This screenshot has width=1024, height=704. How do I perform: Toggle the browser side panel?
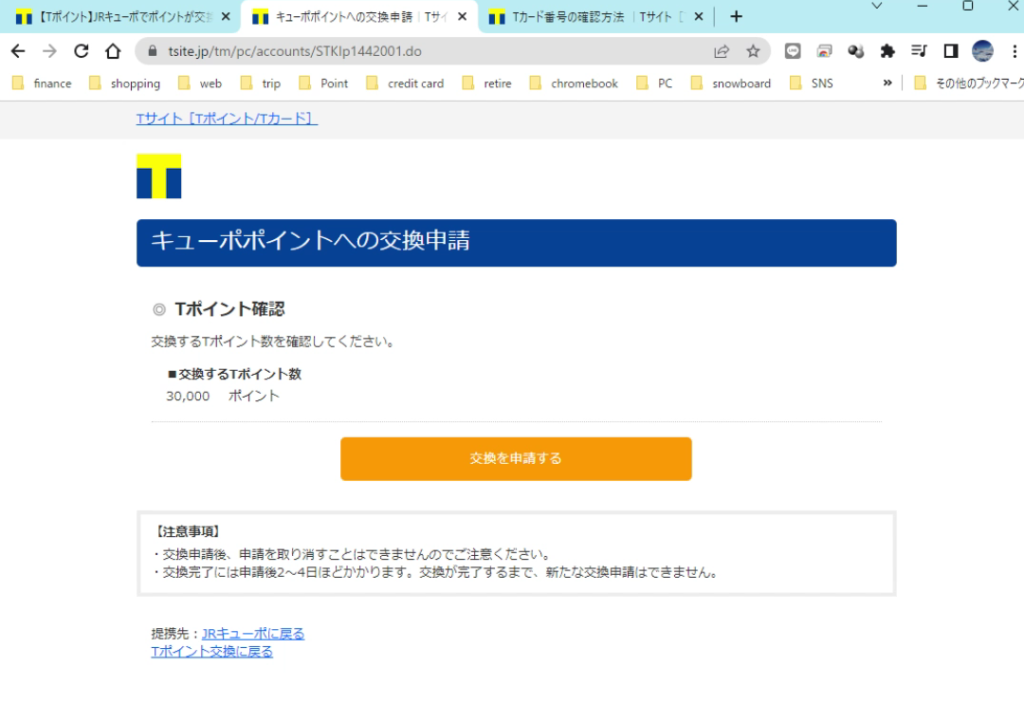tap(951, 51)
